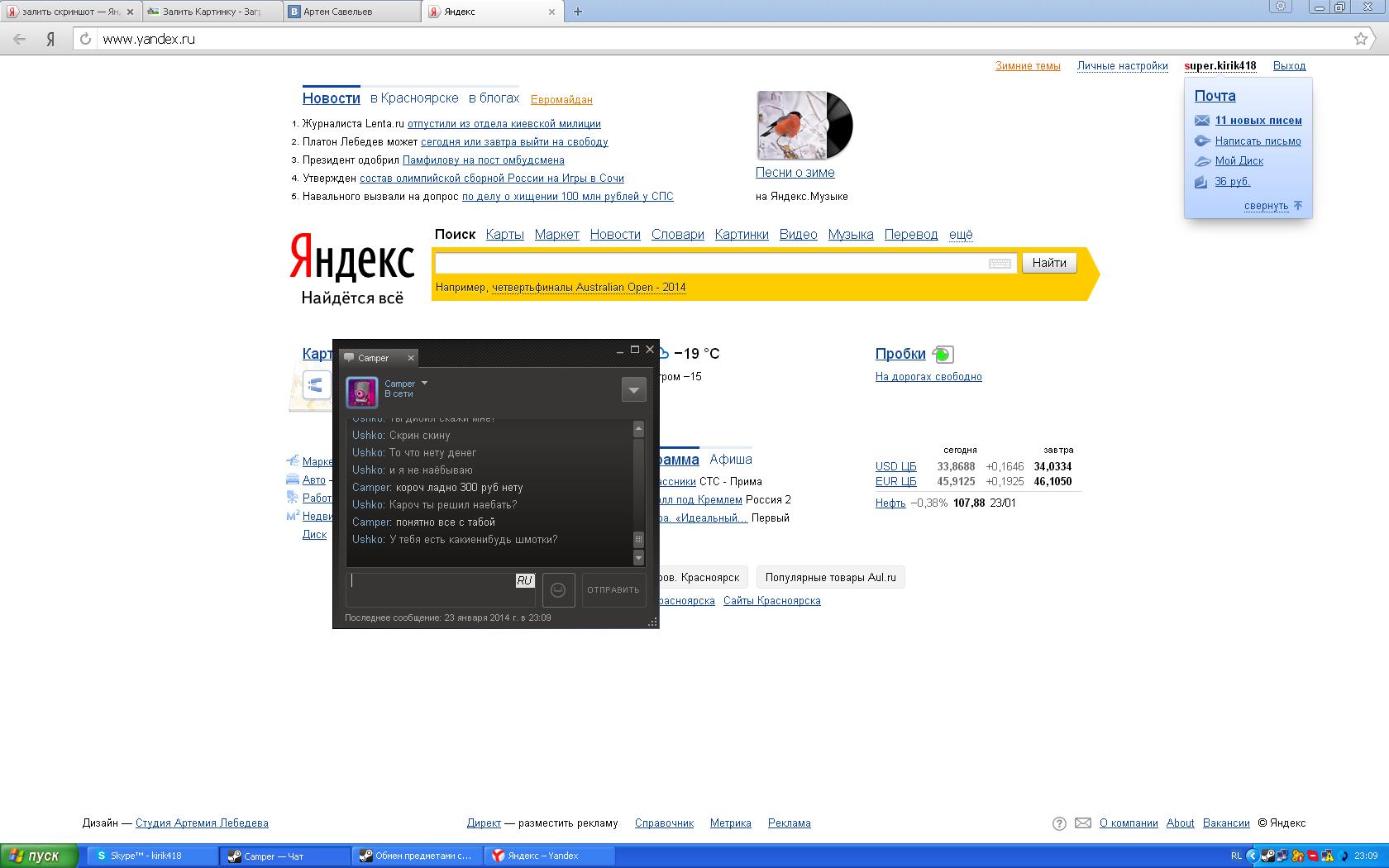
Task: Click browser address bar www.yandex.ru
Action: point(719,39)
